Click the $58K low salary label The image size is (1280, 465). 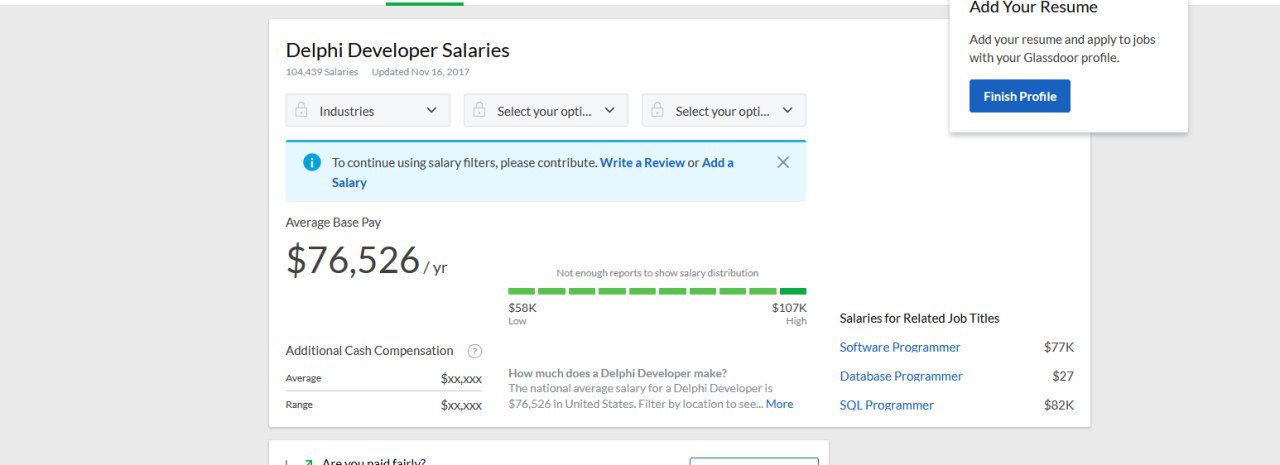click(523, 308)
